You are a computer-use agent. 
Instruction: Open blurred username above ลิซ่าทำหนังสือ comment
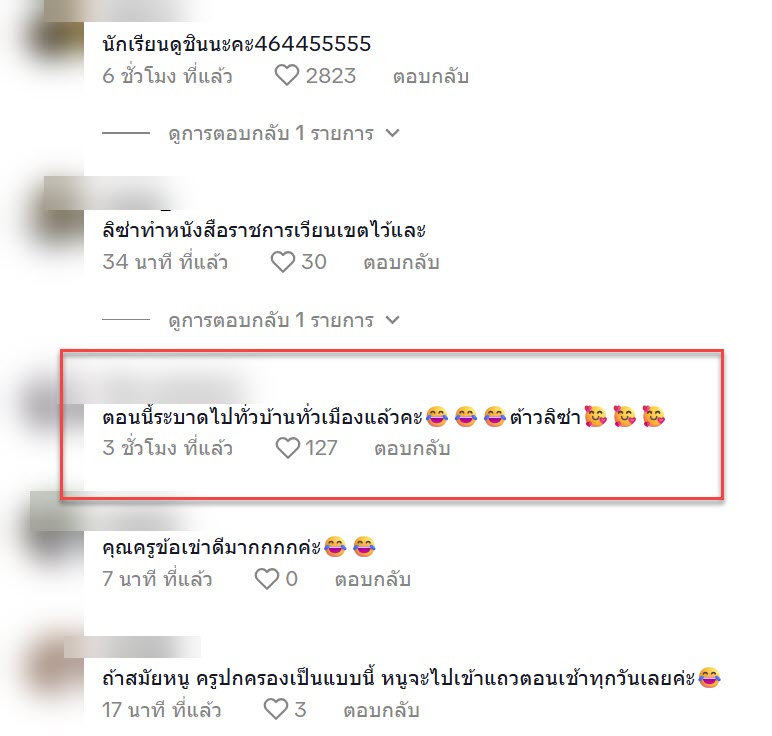118,194
